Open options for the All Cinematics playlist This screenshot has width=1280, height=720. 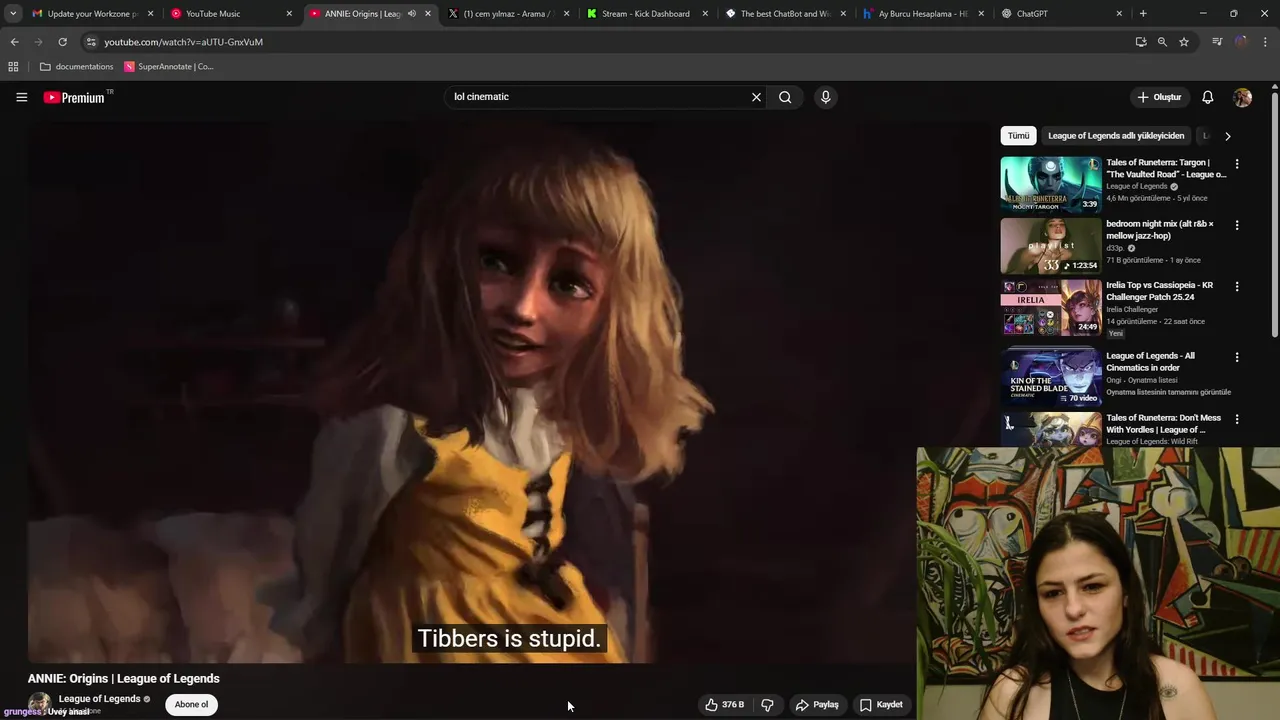click(1237, 357)
